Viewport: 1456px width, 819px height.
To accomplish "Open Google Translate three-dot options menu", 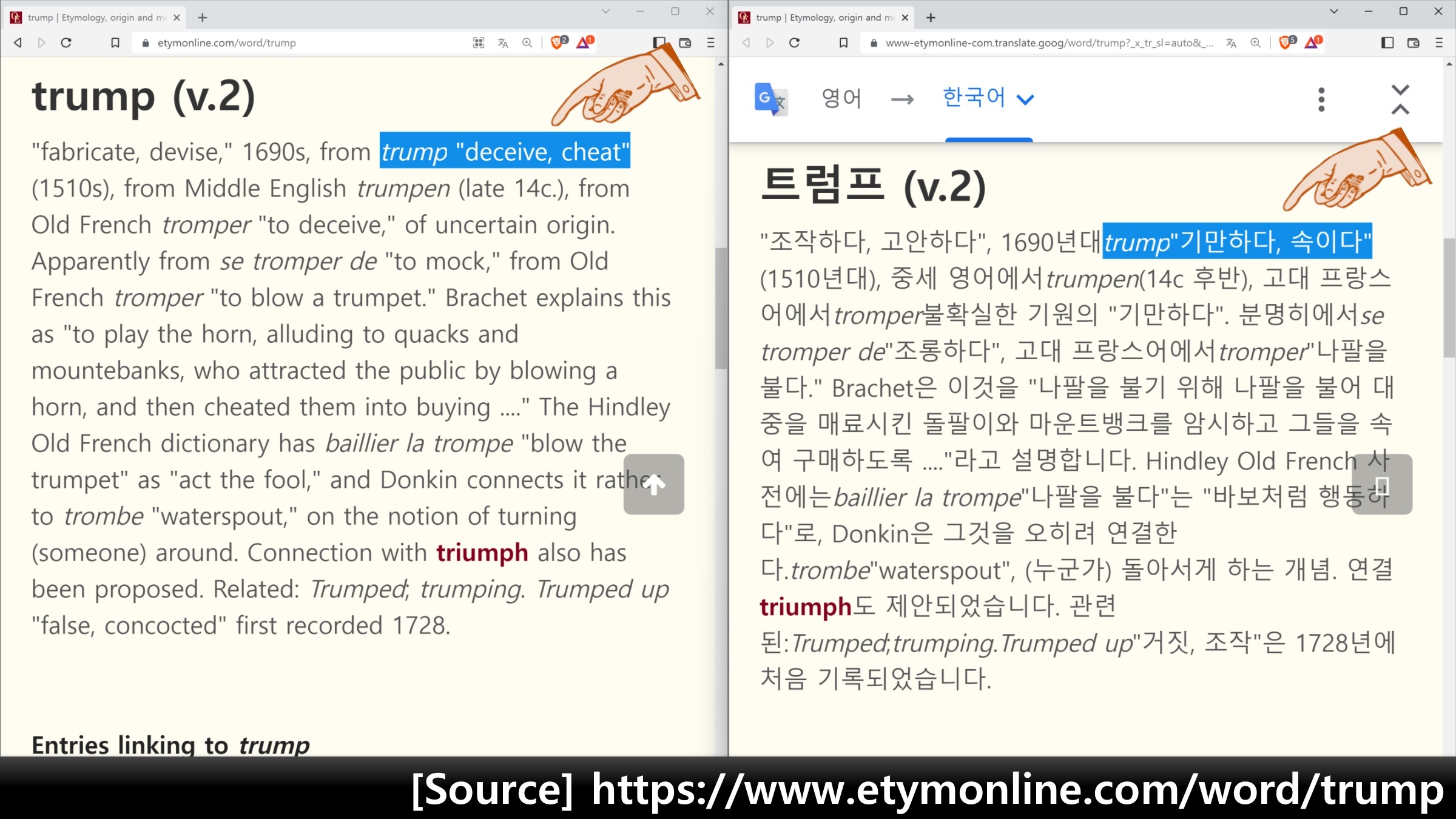I will point(1321,99).
